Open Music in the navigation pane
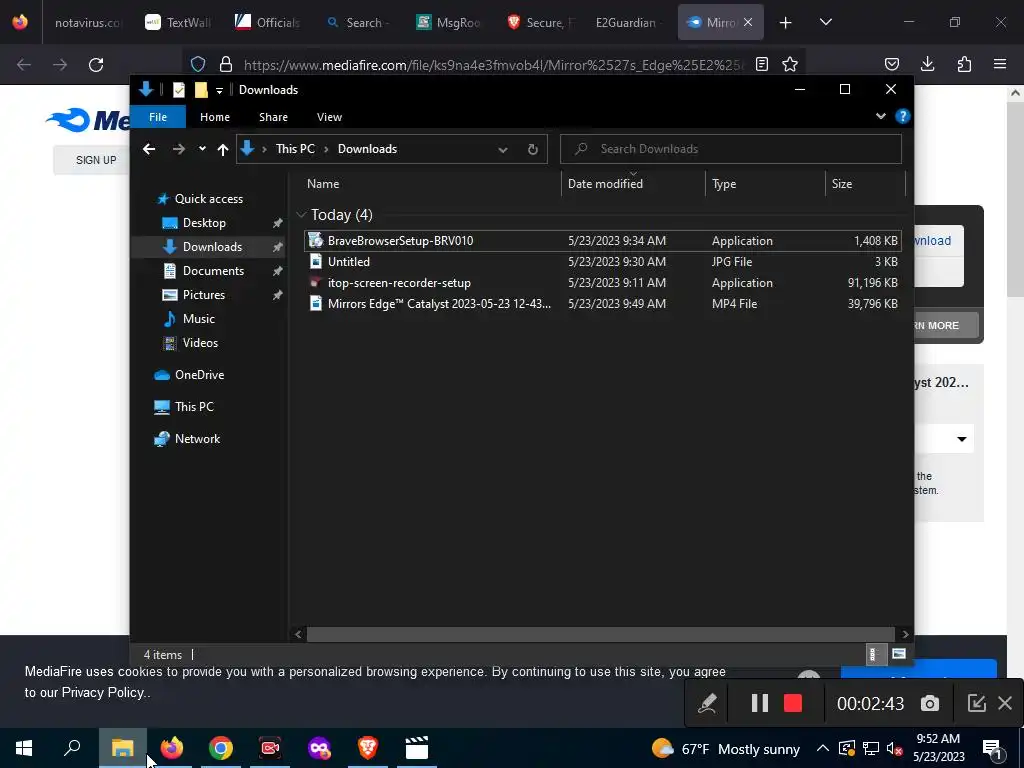Image resolution: width=1024 pixels, height=768 pixels. pos(199,319)
